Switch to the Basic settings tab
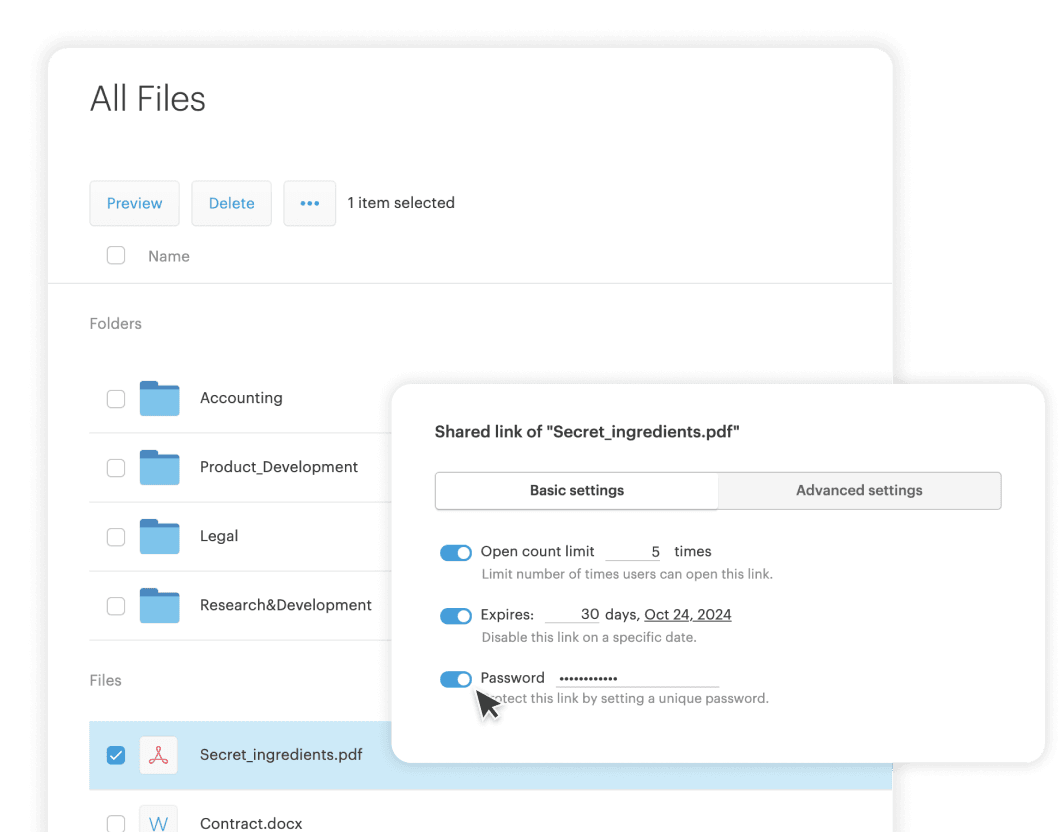Screen dimensions: 1060x832 pos(577,491)
